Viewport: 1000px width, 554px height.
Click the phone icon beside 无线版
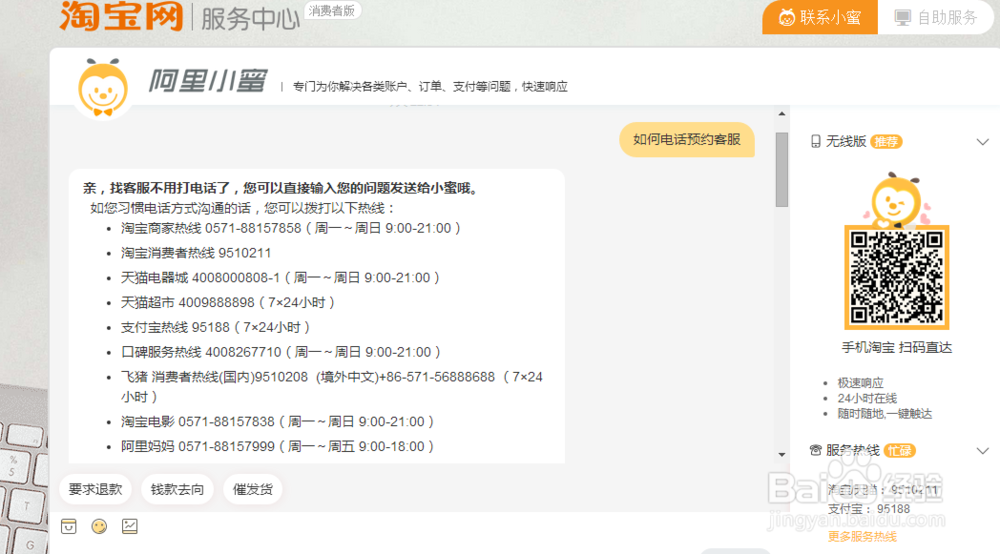(x=815, y=142)
